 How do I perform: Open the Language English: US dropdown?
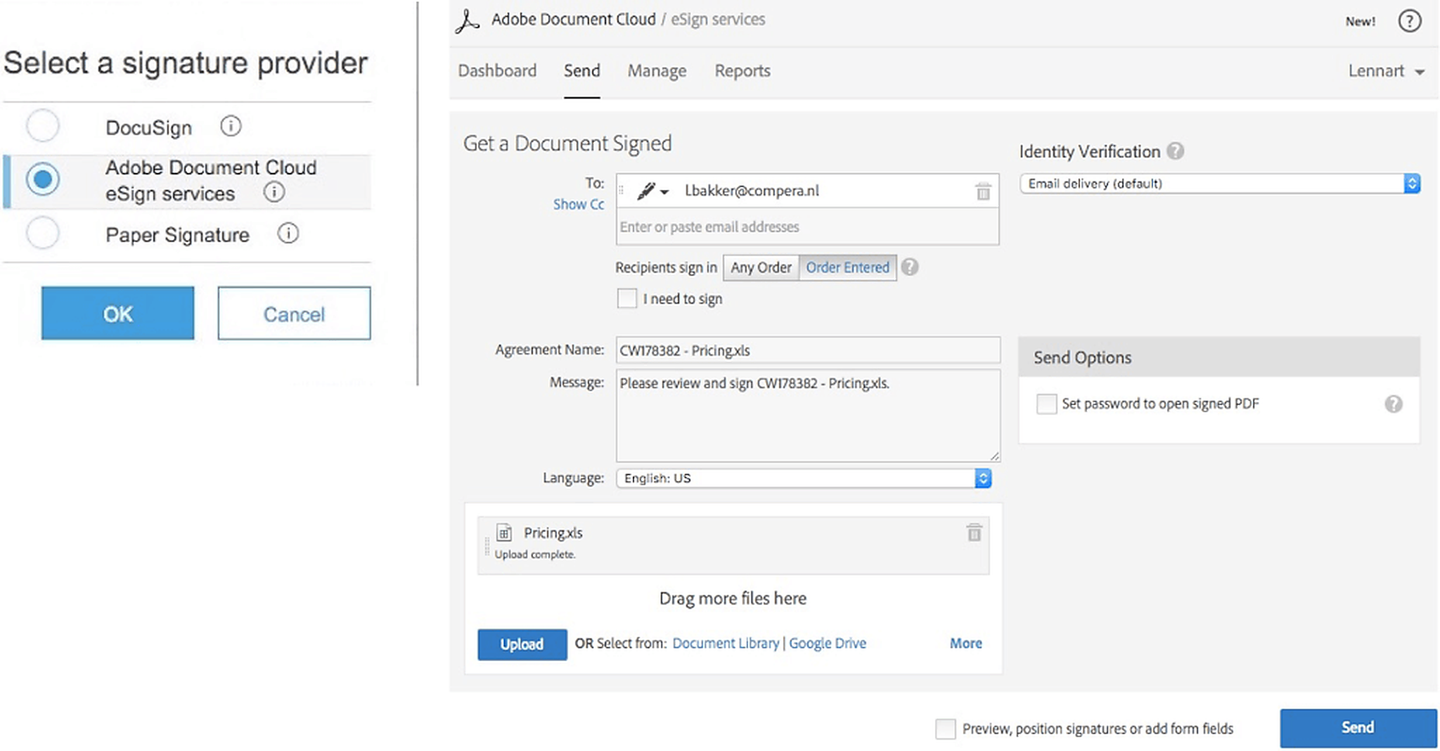coord(804,478)
